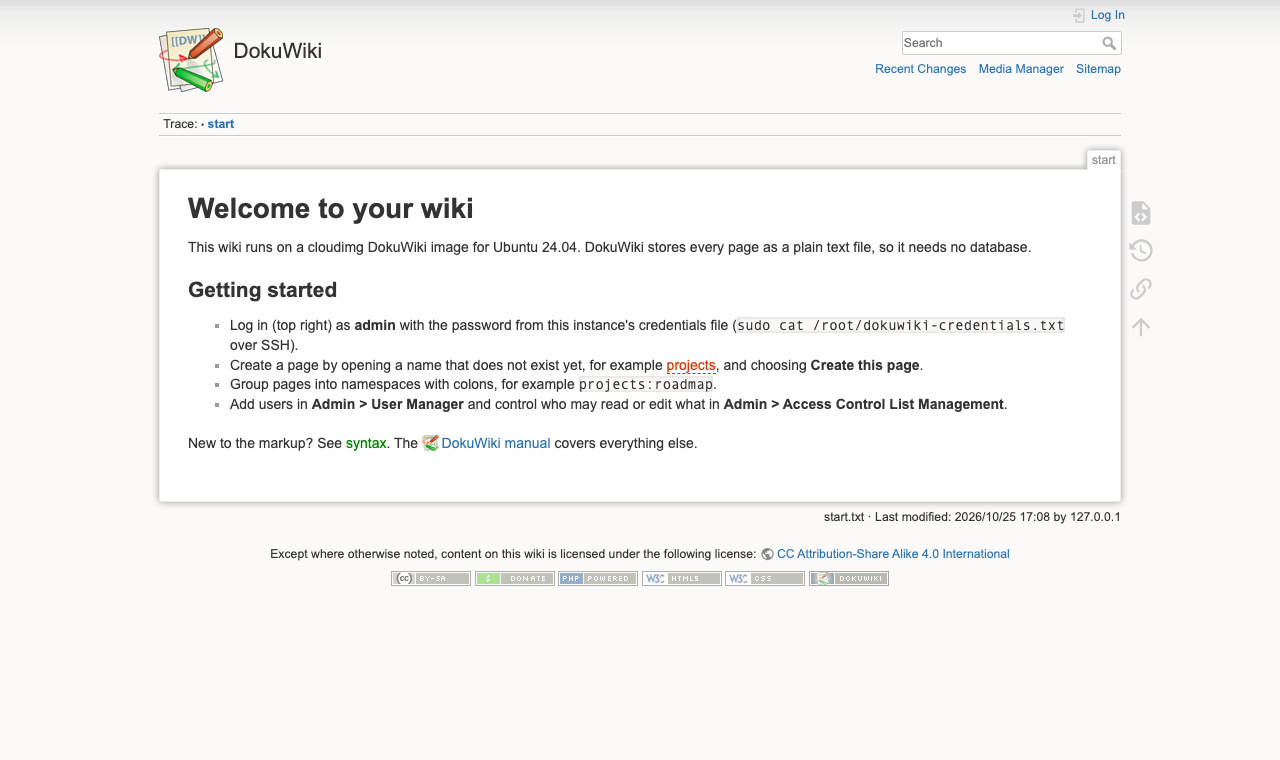Click the start.txt last modified text
Viewport: 1280px width, 760px height.
tap(972, 517)
